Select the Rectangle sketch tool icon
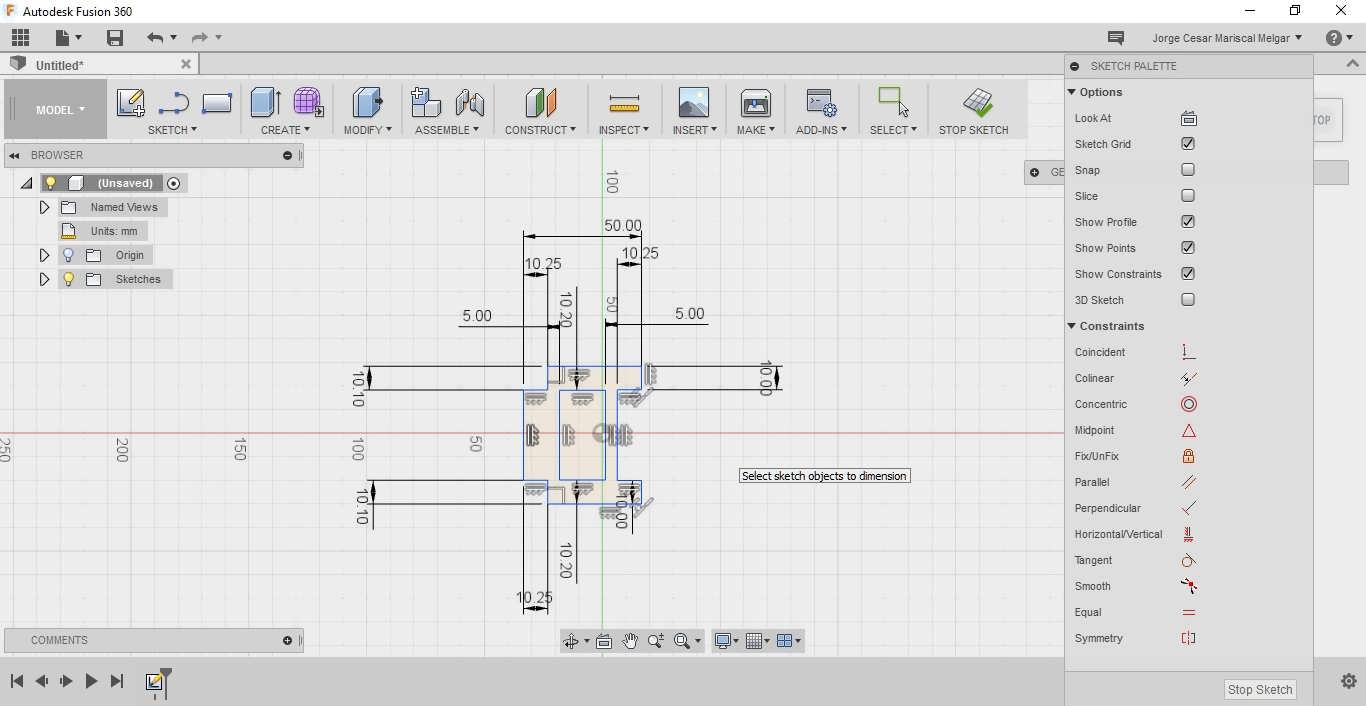This screenshot has width=1366, height=706. pyautogui.click(x=216, y=102)
